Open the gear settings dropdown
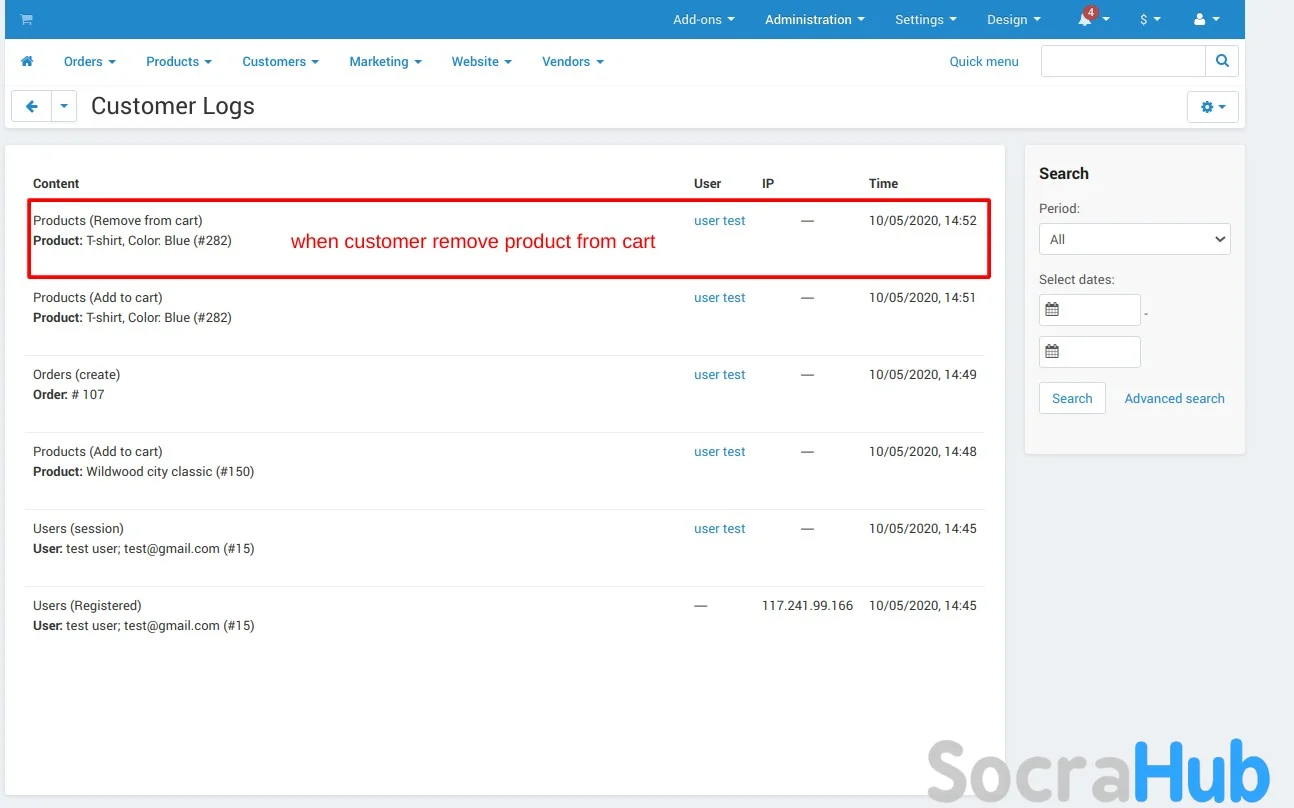The image size is (1294, 808). pos(1212,107)
